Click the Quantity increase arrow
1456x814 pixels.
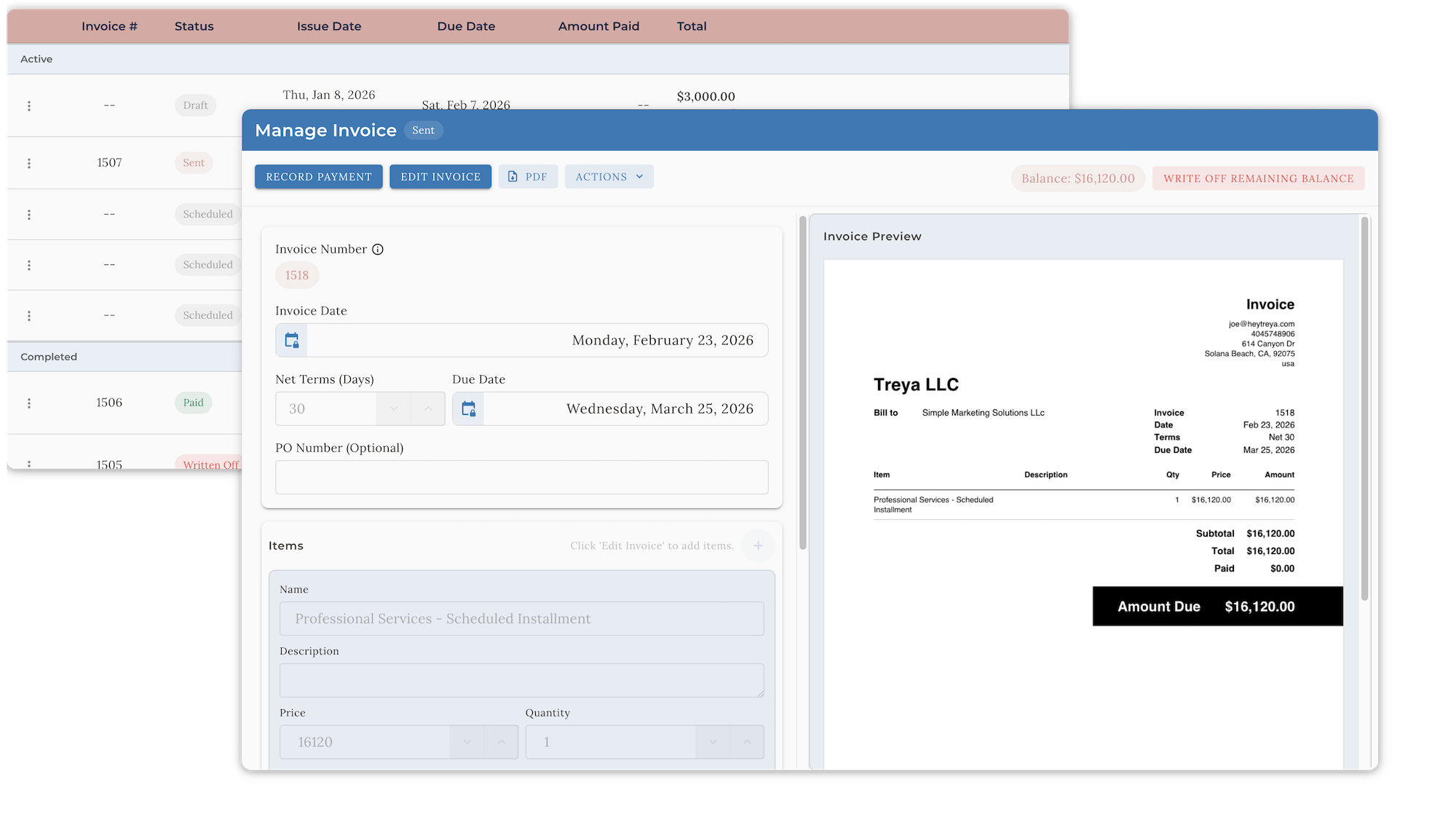point(747,741)
